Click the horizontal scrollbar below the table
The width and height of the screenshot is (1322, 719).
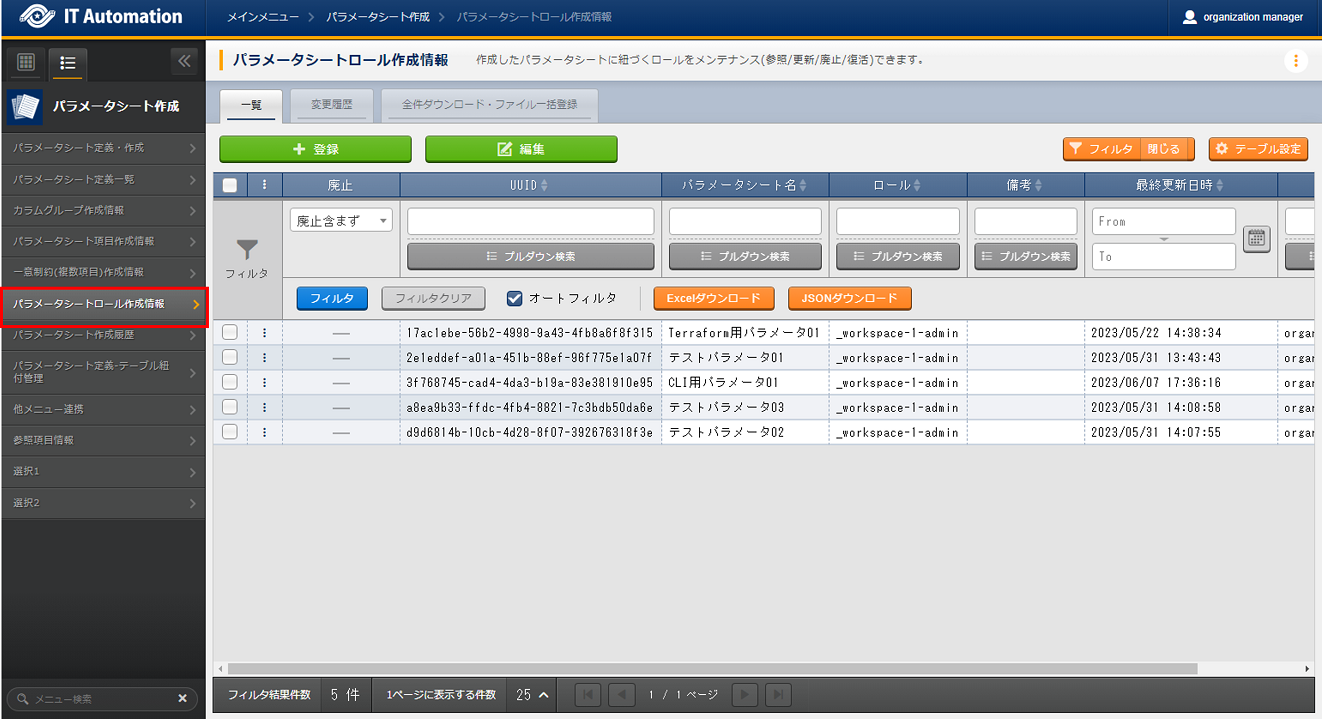click(x=710, y=668)
